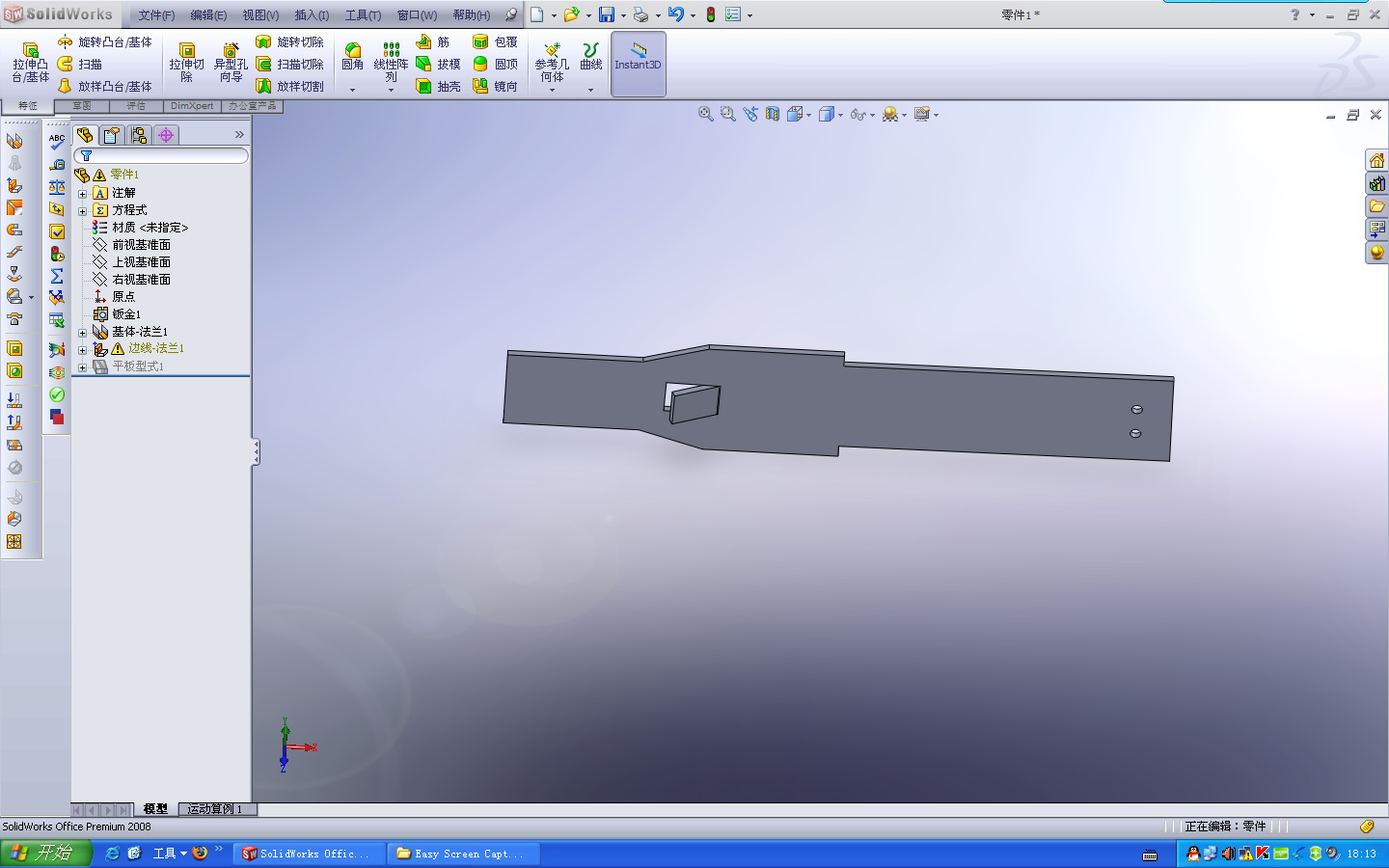Open the 插入(I) menu
Image resolution: width=1389 pixels, height=868 pixels.
pos(312,15)
